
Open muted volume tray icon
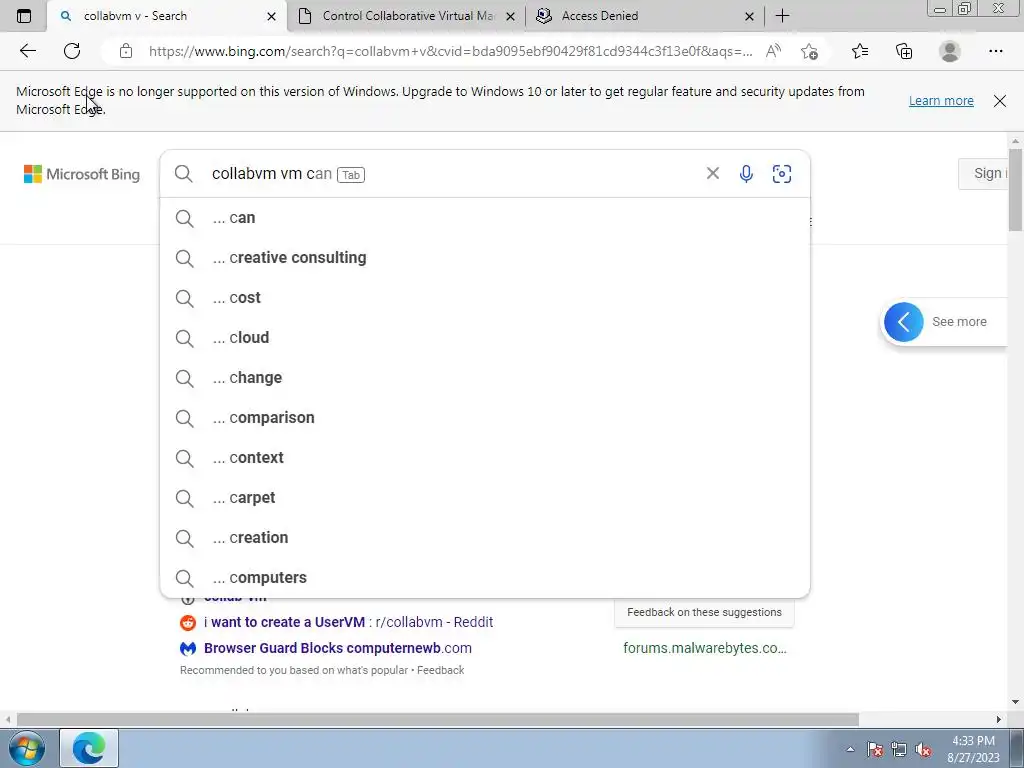pyautogui.click(x=923, y=749)
